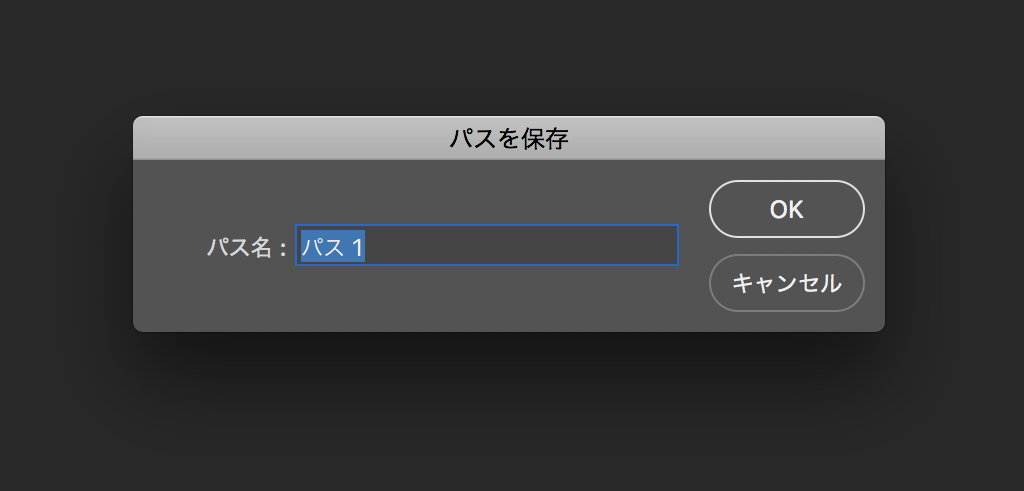Hit the rounded OK button above キャンセル

786,209
